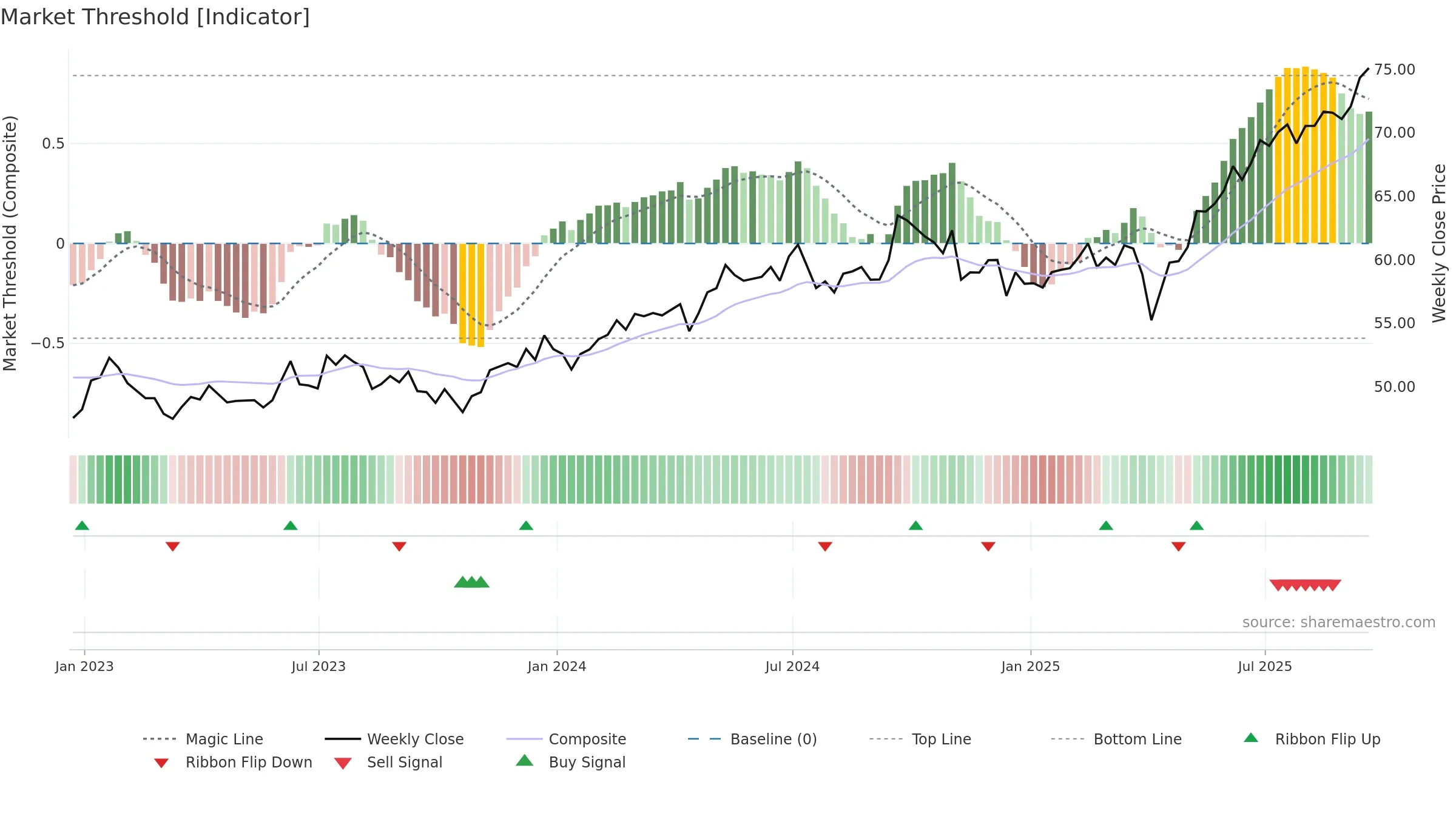Toggle the Top Line legend entry
The image size is (1456, 819).
pyautogui.click(x=920, y=739)
